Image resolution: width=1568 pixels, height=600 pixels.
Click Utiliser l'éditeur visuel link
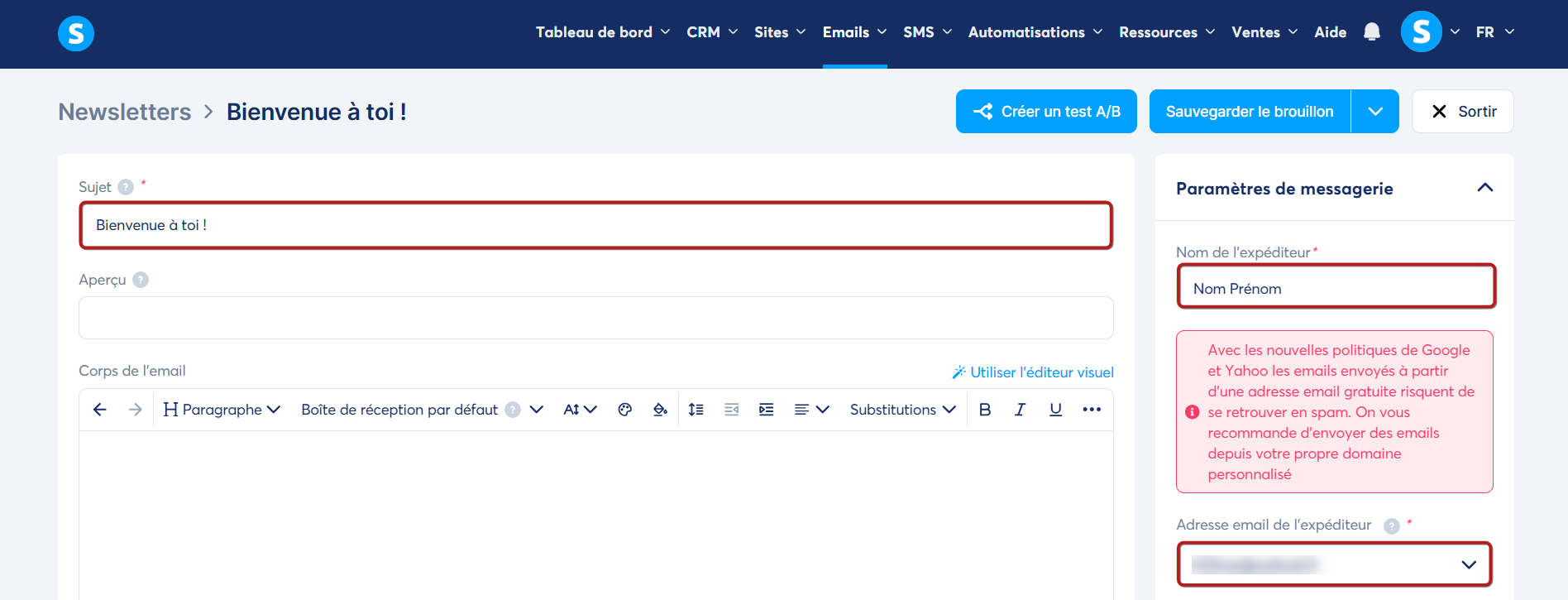[1033, 372]
